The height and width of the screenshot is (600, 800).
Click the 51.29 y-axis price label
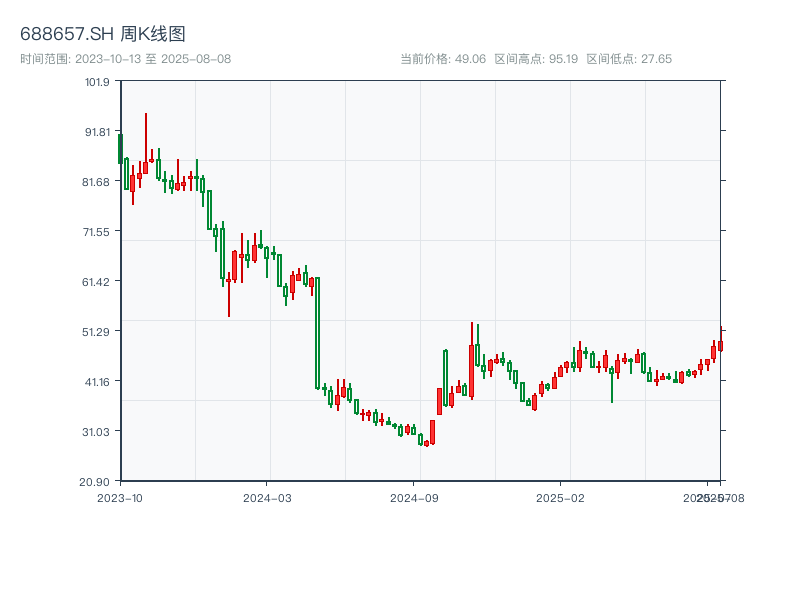96,331
